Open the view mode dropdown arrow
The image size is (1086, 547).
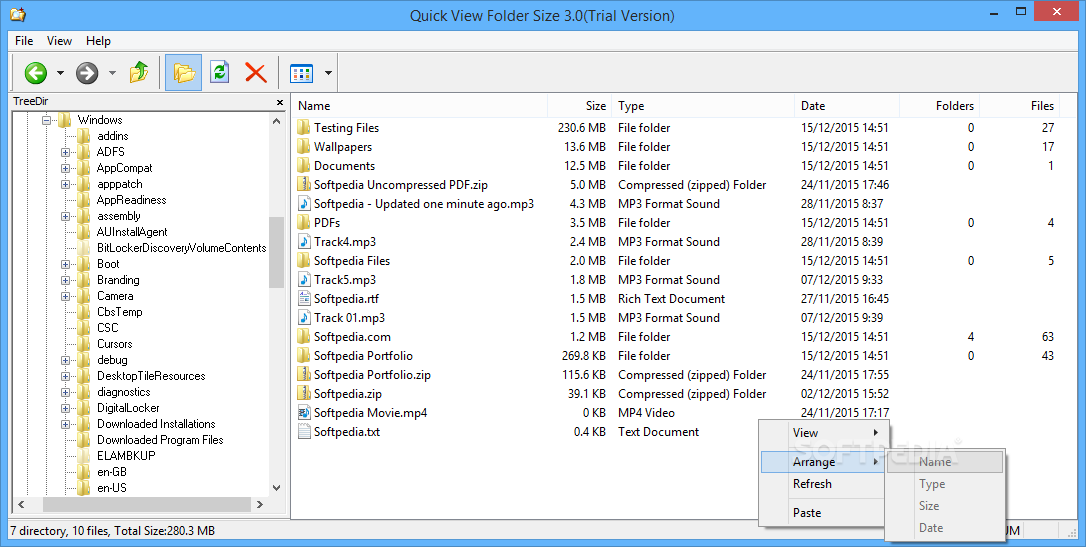(328, 73)
